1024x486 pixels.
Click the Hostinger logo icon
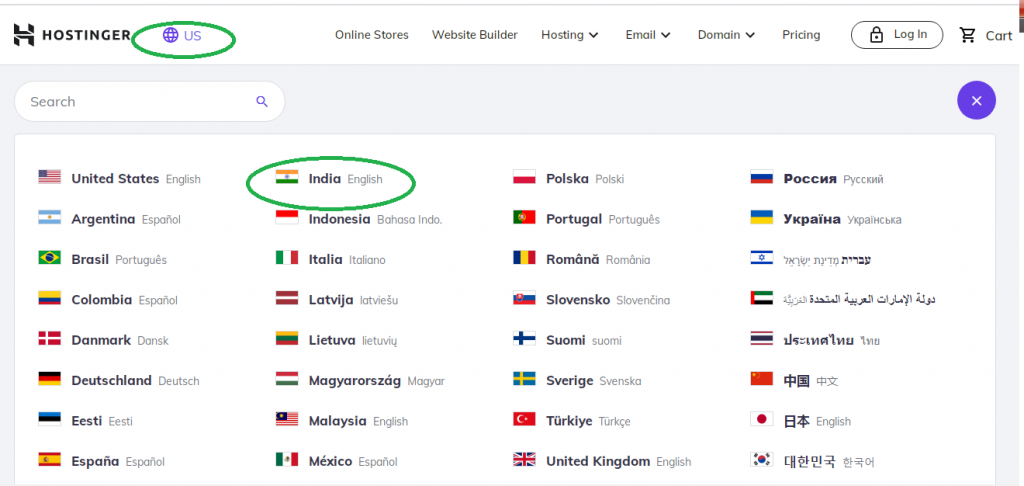point(25,35)
